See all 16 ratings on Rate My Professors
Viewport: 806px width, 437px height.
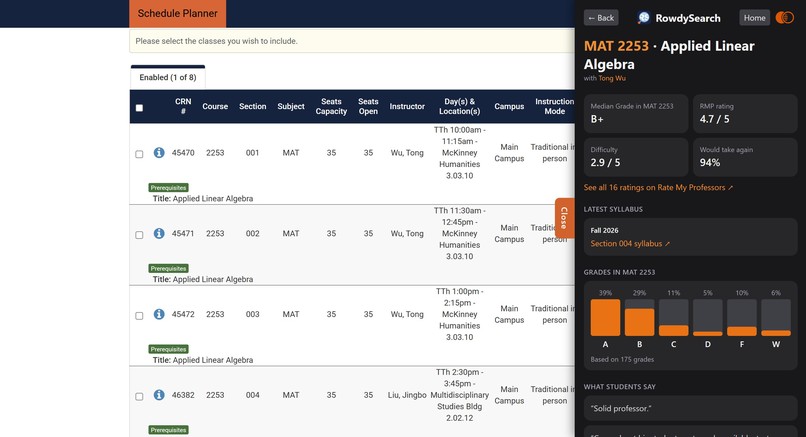click(x=658, y=188)
